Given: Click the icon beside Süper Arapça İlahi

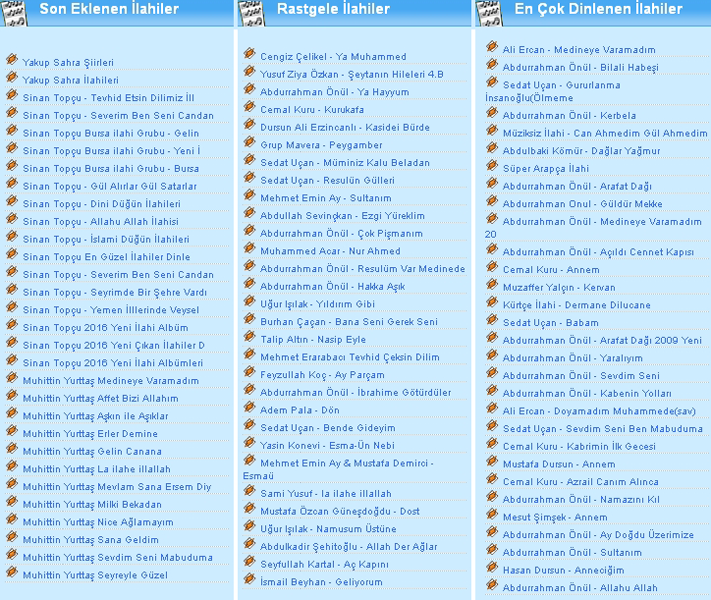Looking at the screenshot, I should pos(492,165).
